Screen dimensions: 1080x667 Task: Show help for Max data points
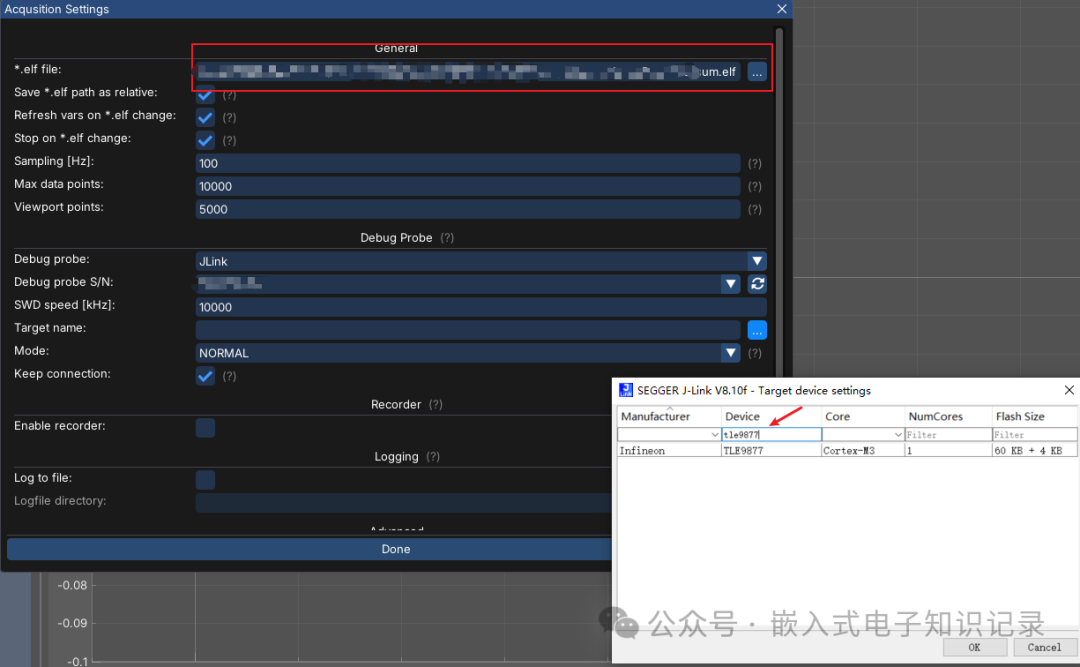click(x=755, y=187)
